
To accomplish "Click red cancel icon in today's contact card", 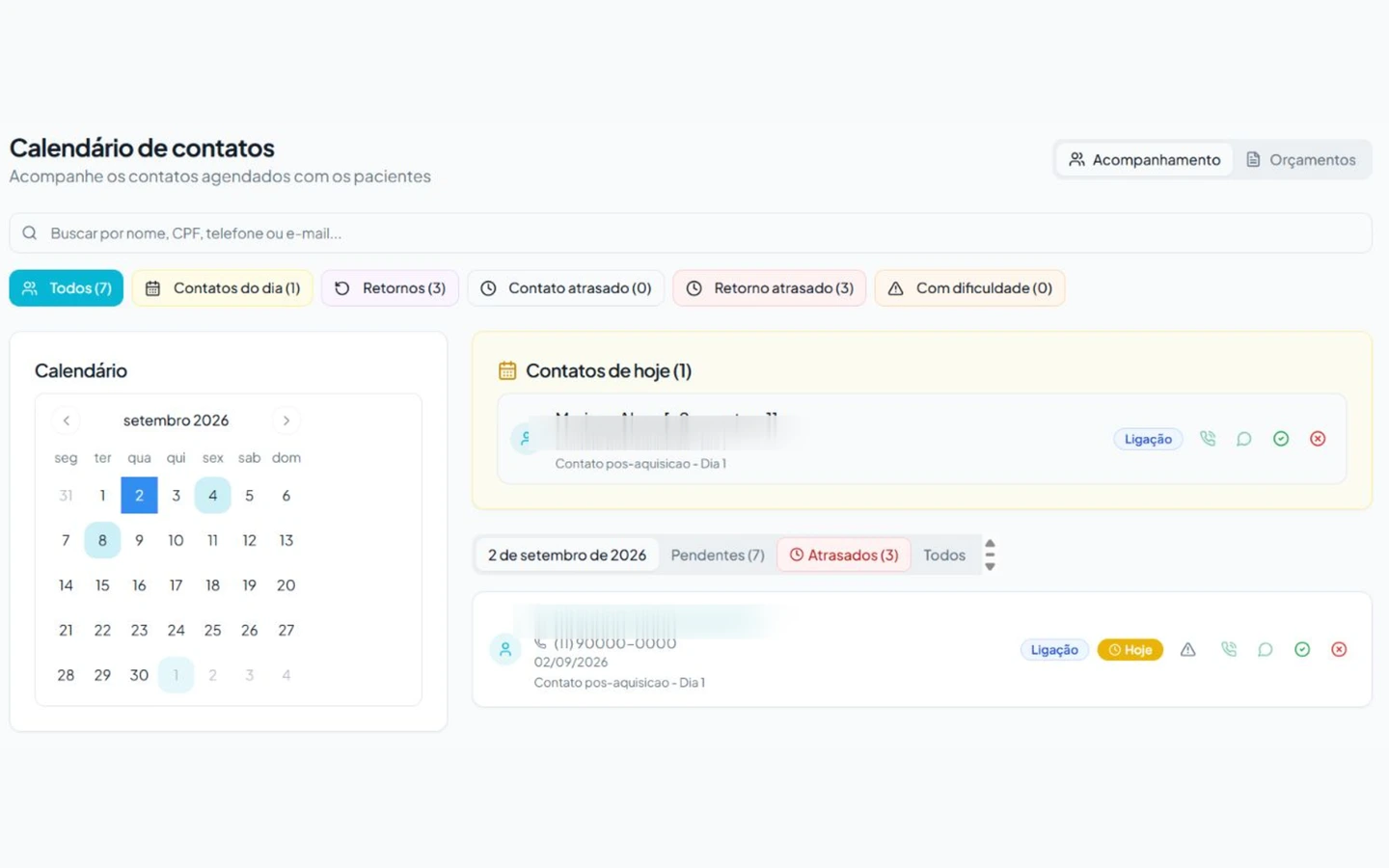I will [1318, 439].
